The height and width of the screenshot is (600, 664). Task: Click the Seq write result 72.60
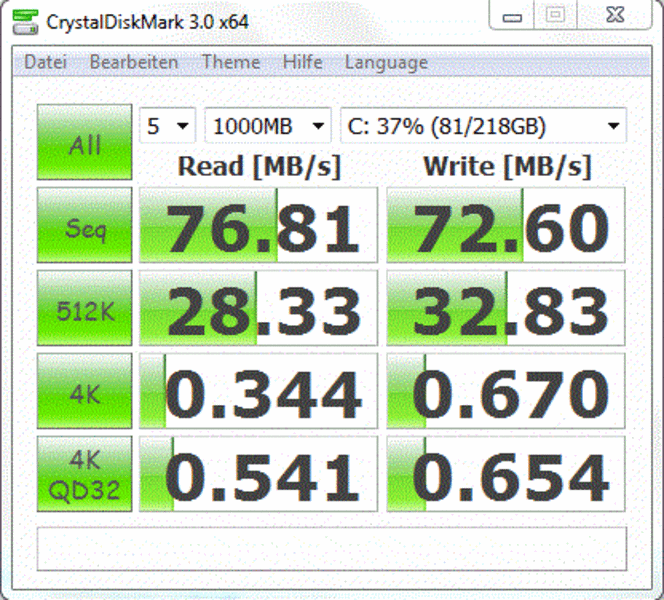coord(506,225)
